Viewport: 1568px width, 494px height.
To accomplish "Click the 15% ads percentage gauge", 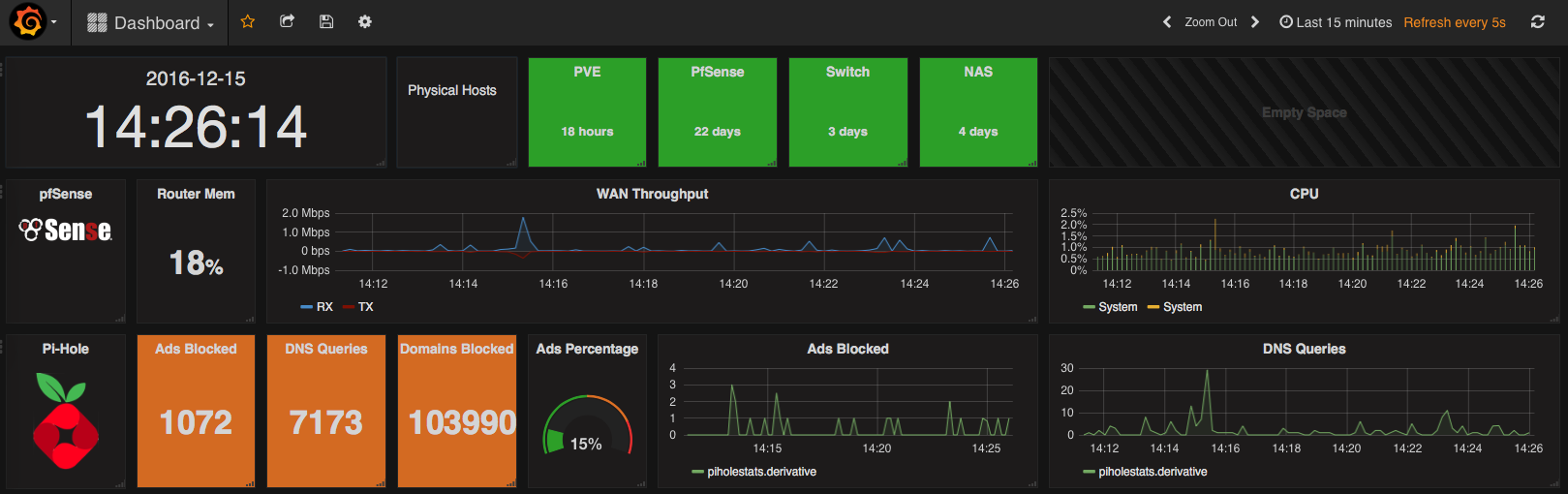I will (x=587, y=426).
